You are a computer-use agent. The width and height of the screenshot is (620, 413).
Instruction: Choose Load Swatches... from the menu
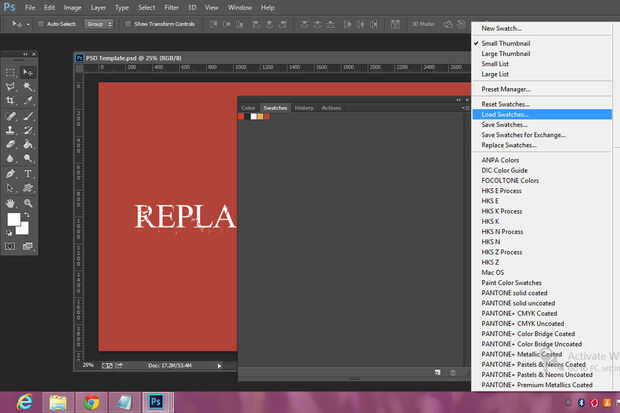coord(505,115)
